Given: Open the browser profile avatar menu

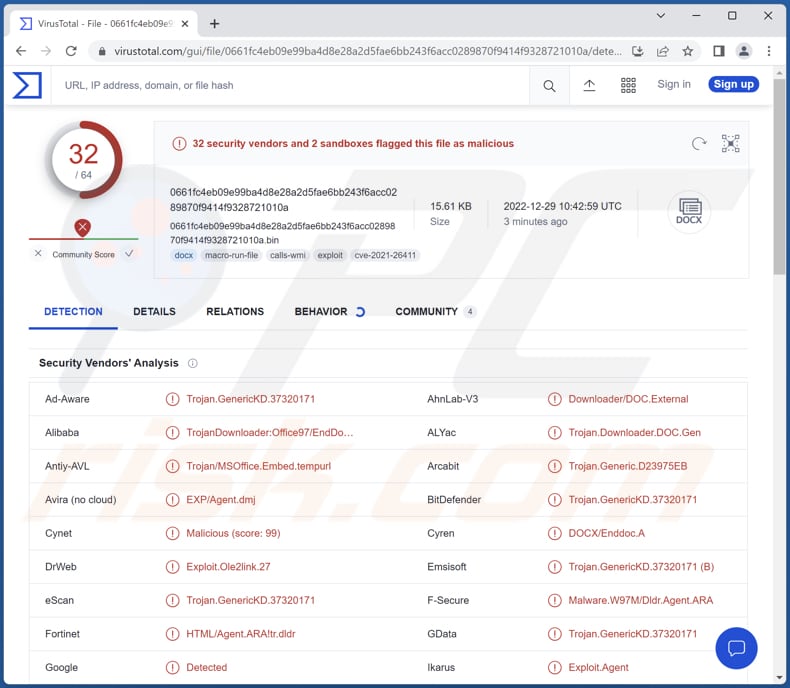Looking at the screenshot, I should 744,51.
